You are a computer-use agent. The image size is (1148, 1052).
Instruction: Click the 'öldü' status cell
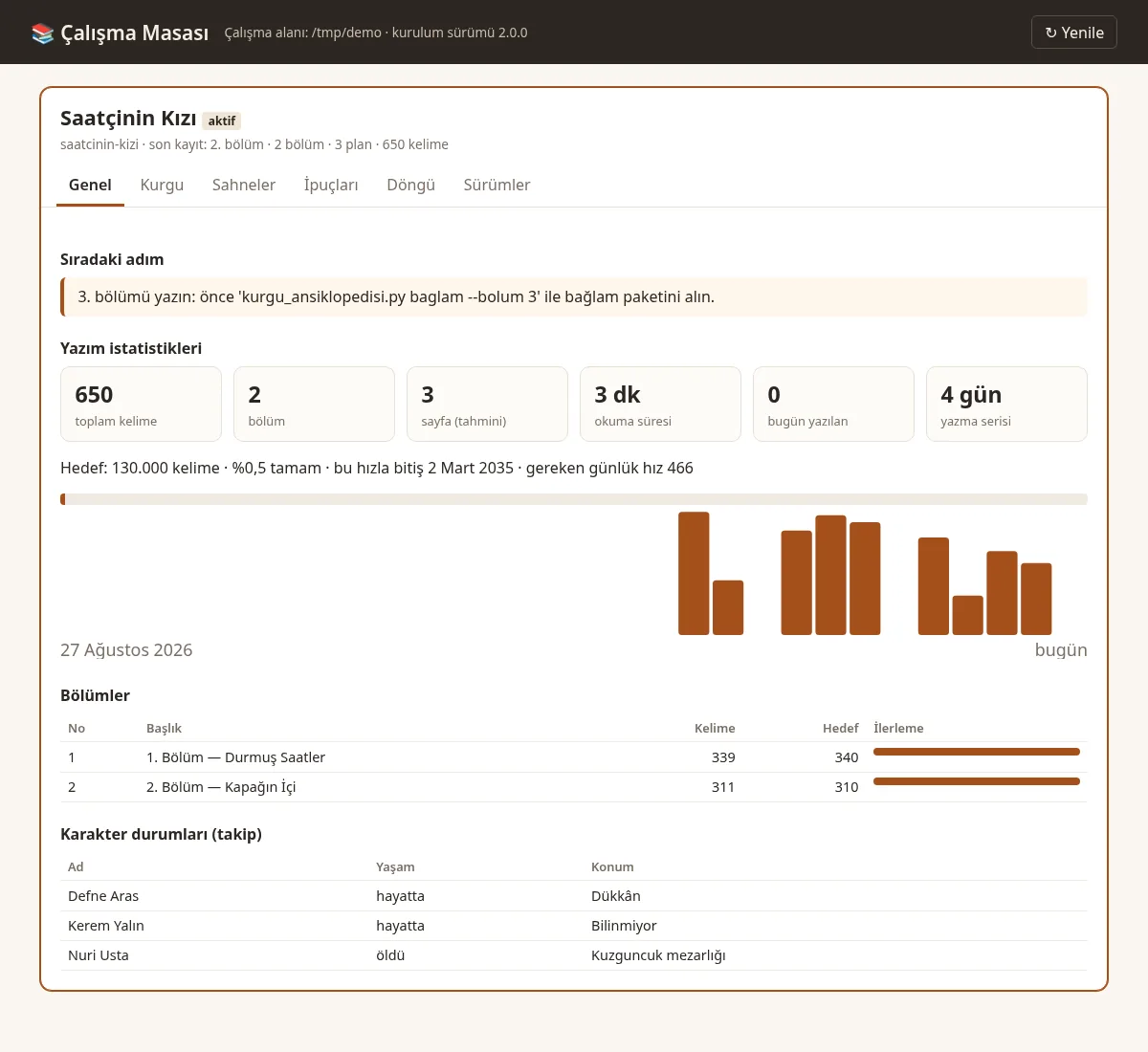point(390,955)
